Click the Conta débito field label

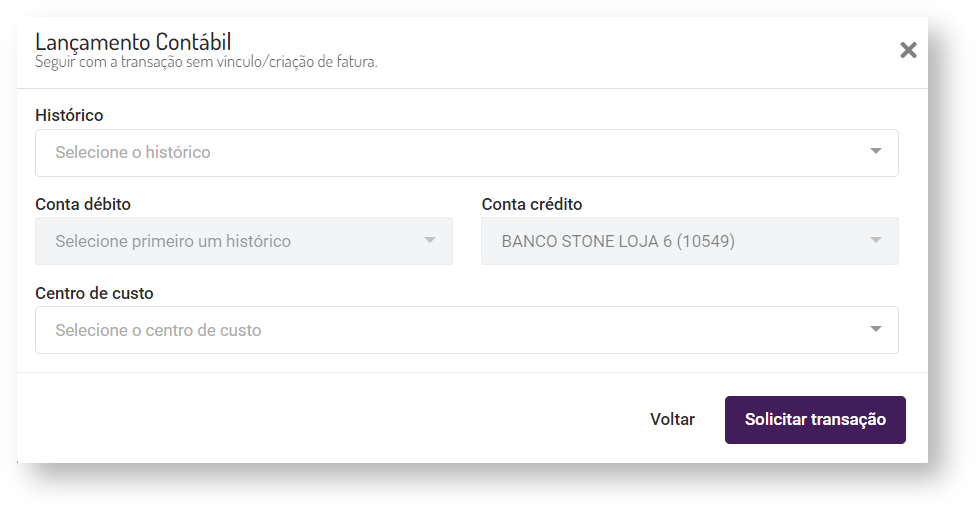tap(83, 204)
